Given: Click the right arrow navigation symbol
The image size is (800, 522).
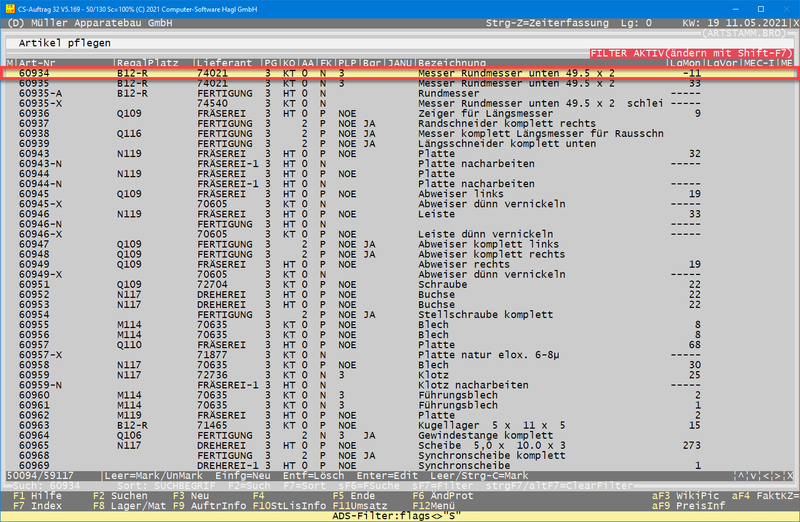Looking at the screenshot, I should coord(775,476).
